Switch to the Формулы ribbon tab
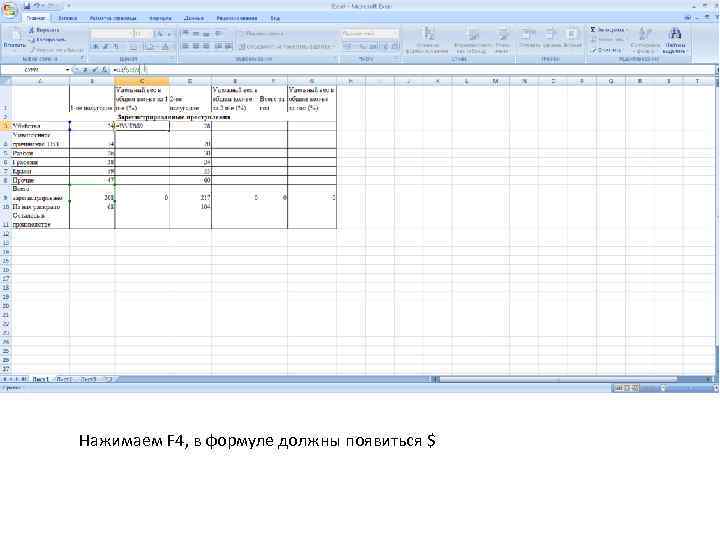 coord(160,18)
